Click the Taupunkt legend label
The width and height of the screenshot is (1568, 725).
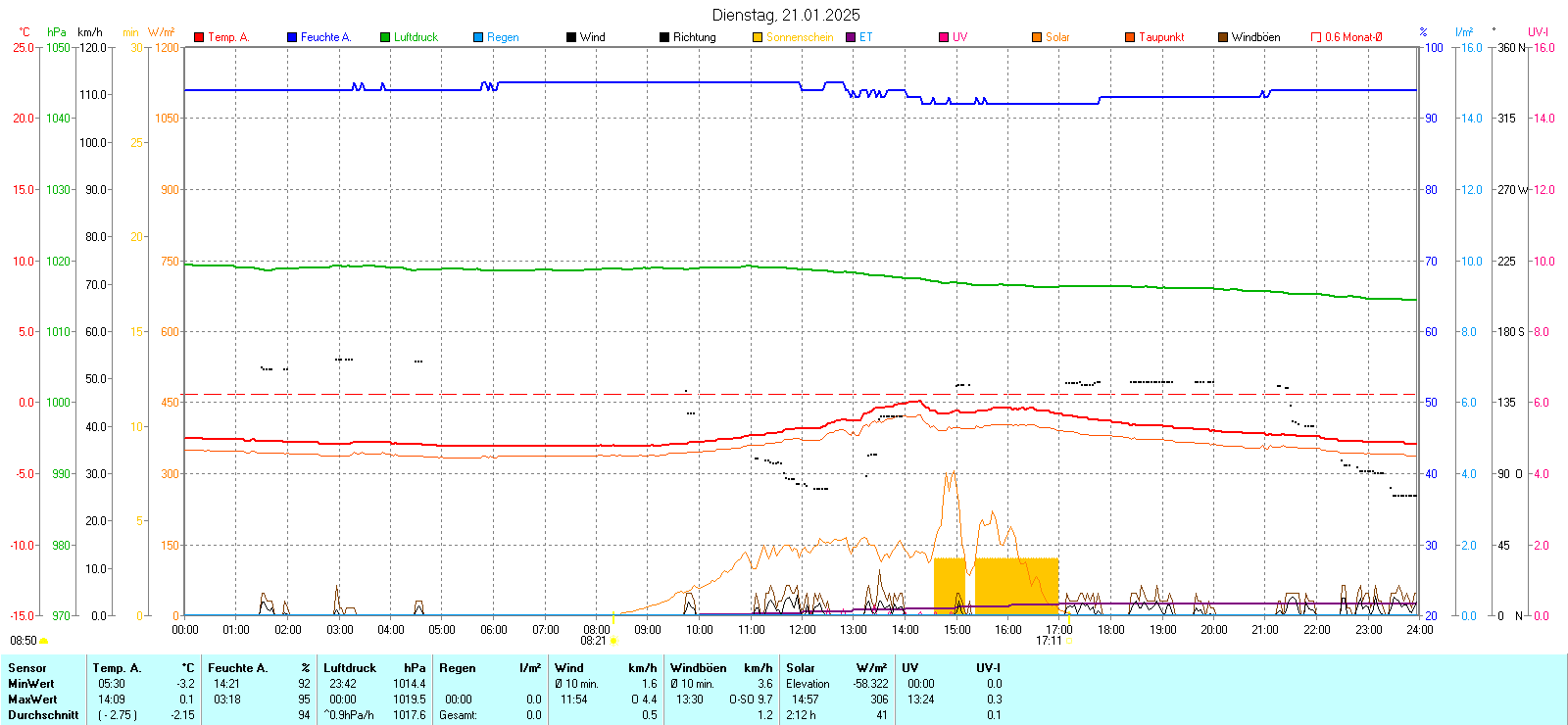pos(1161,37)
